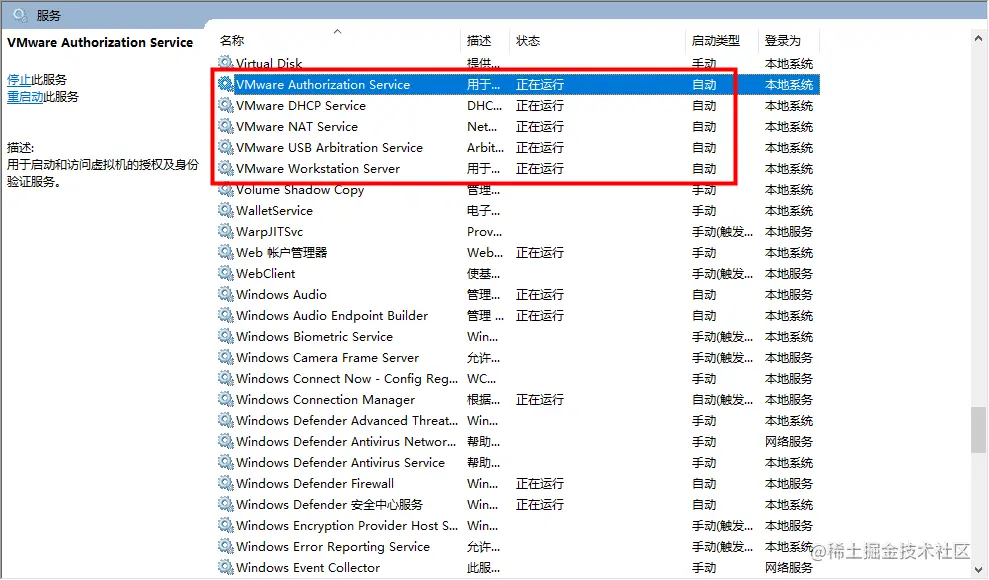Click the gear icon of Windows Camera Frame Server
989x580 pixels.
point(226,357)
